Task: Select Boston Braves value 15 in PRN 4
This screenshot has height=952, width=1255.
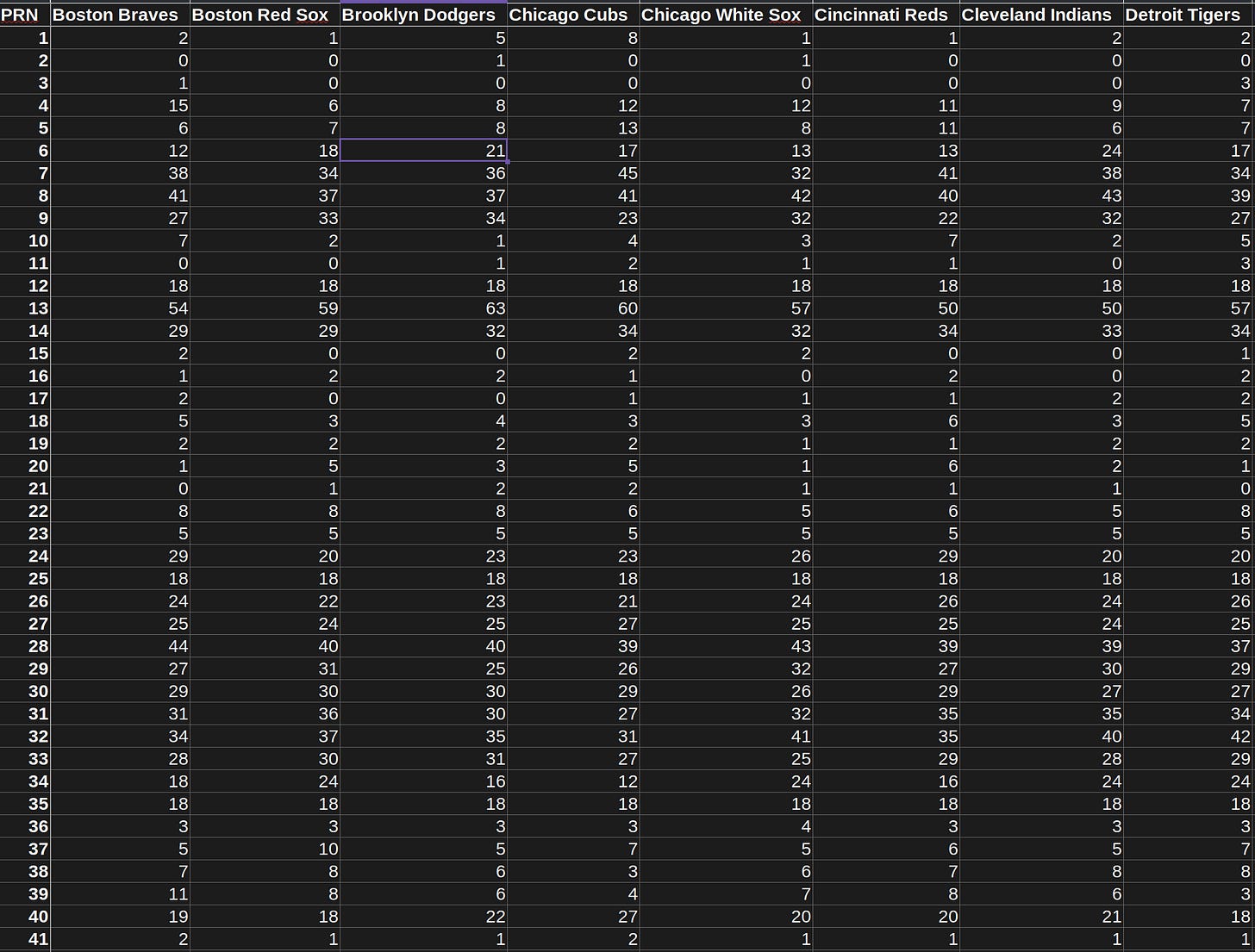Action: coord(120,105)
